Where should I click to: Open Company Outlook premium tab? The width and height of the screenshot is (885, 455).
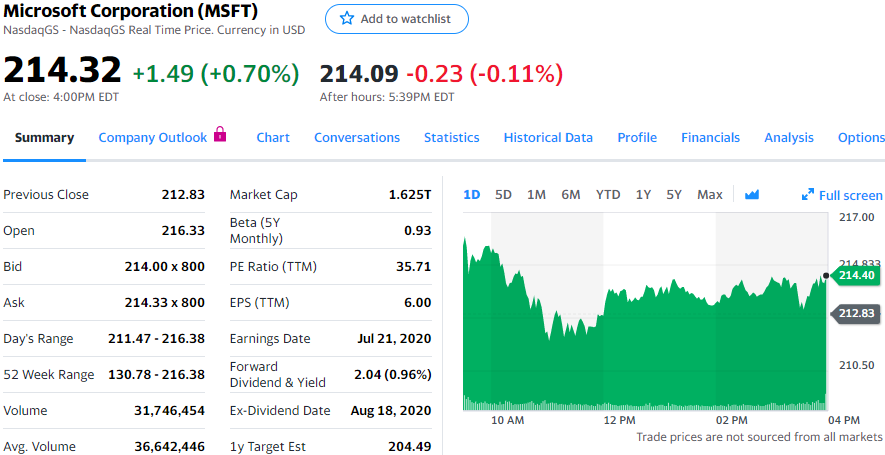(152, 138)
